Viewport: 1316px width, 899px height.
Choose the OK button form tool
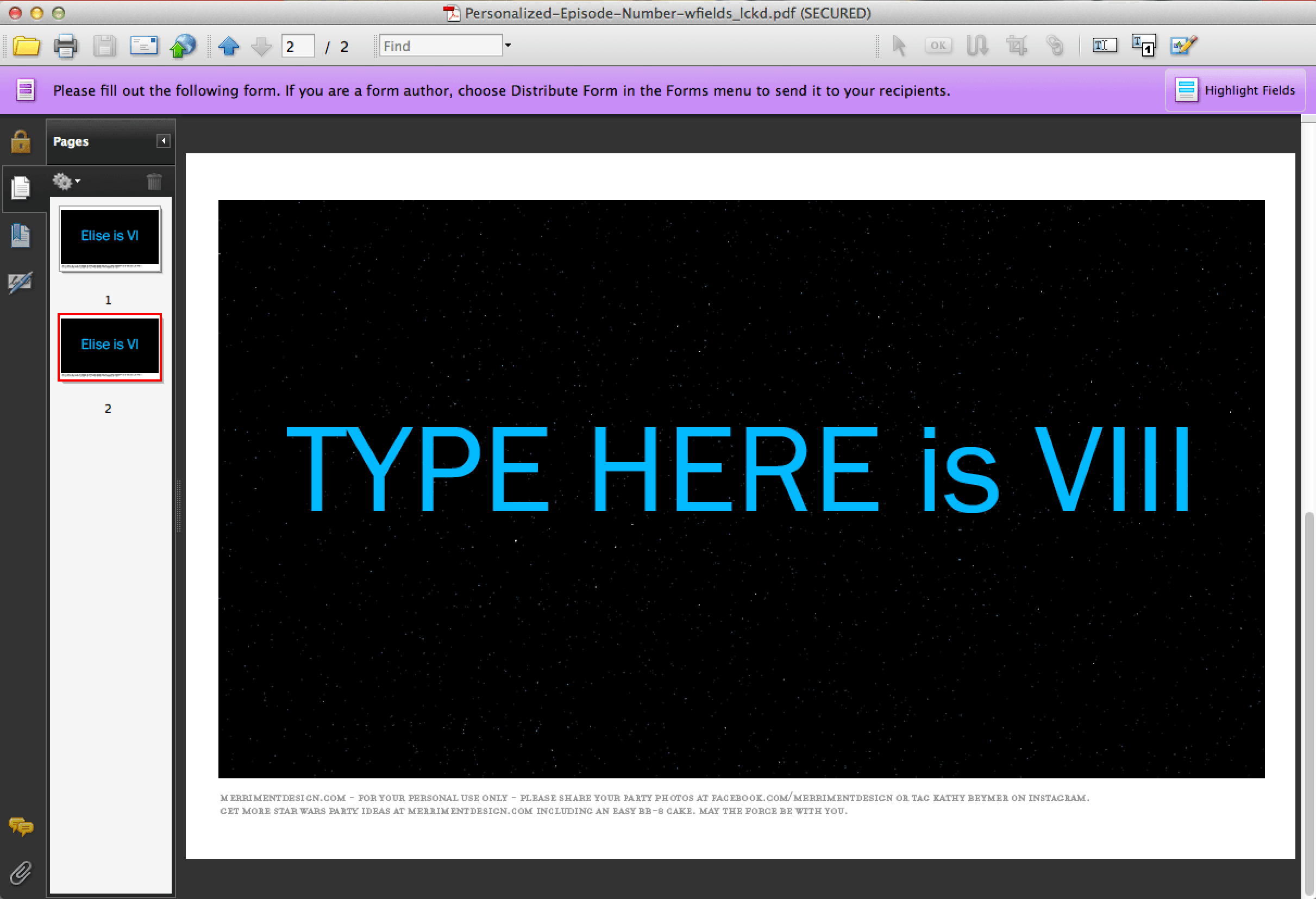pos(938,45)
